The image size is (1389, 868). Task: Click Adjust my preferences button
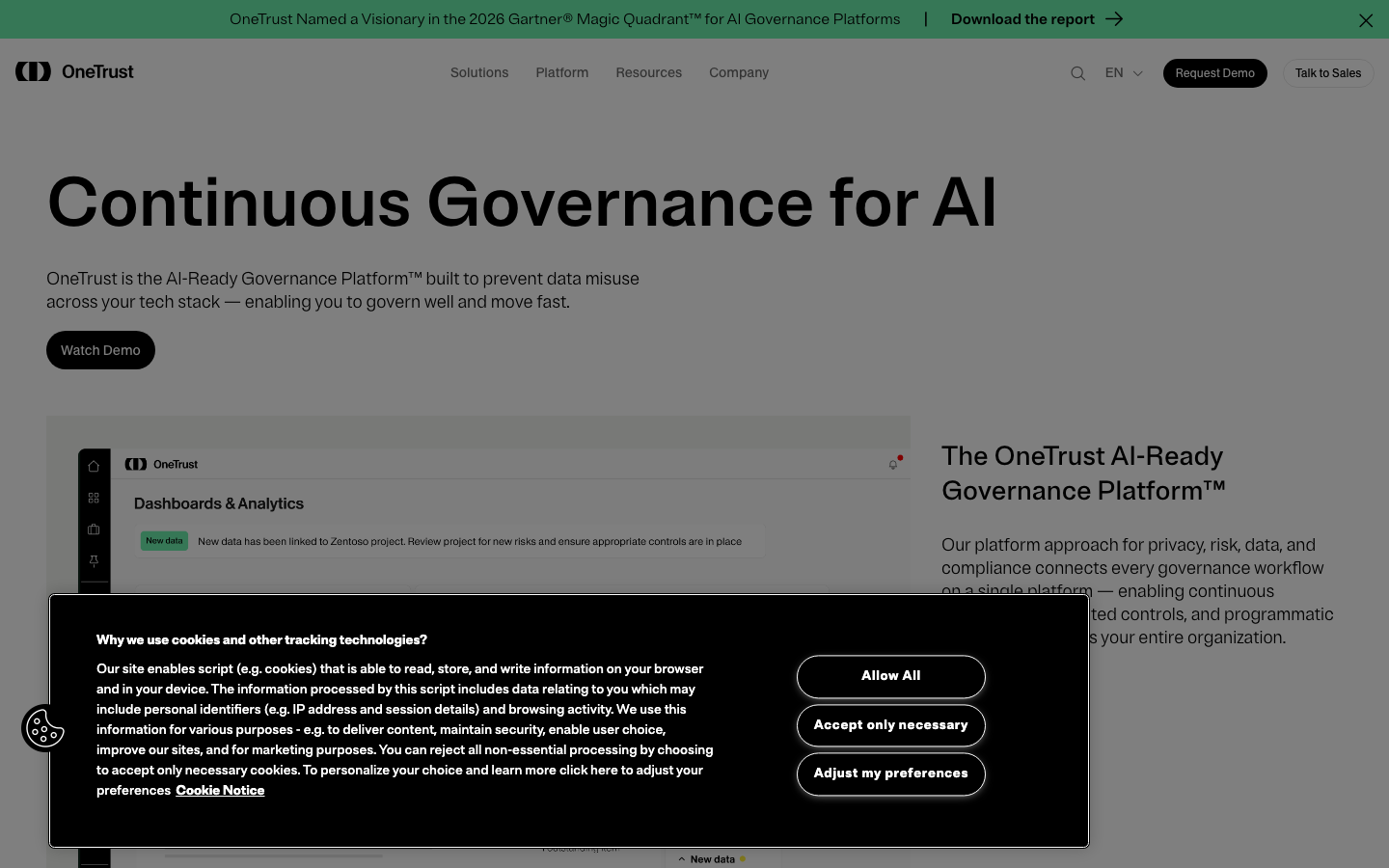890,773
